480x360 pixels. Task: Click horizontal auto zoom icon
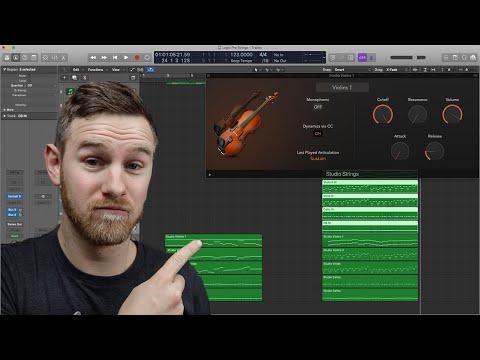(433, 69)
